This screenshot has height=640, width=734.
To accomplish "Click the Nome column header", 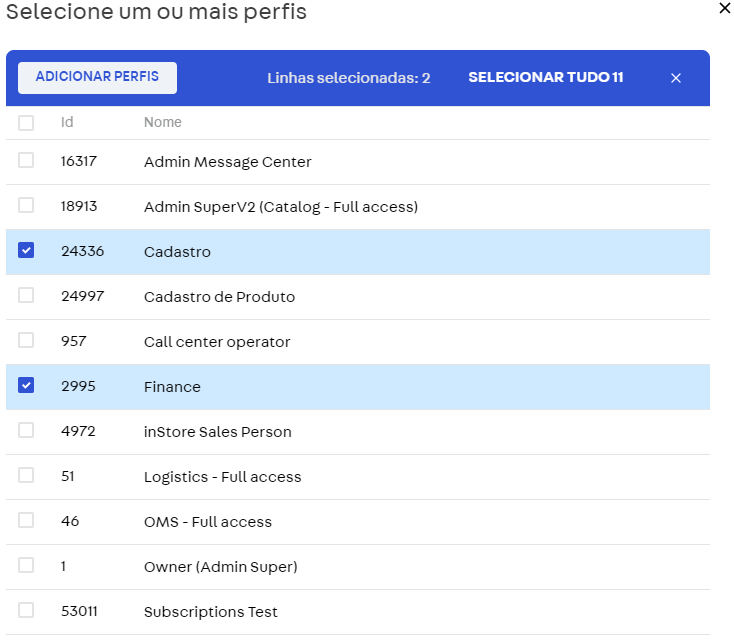I will click(x=162, y=122).
